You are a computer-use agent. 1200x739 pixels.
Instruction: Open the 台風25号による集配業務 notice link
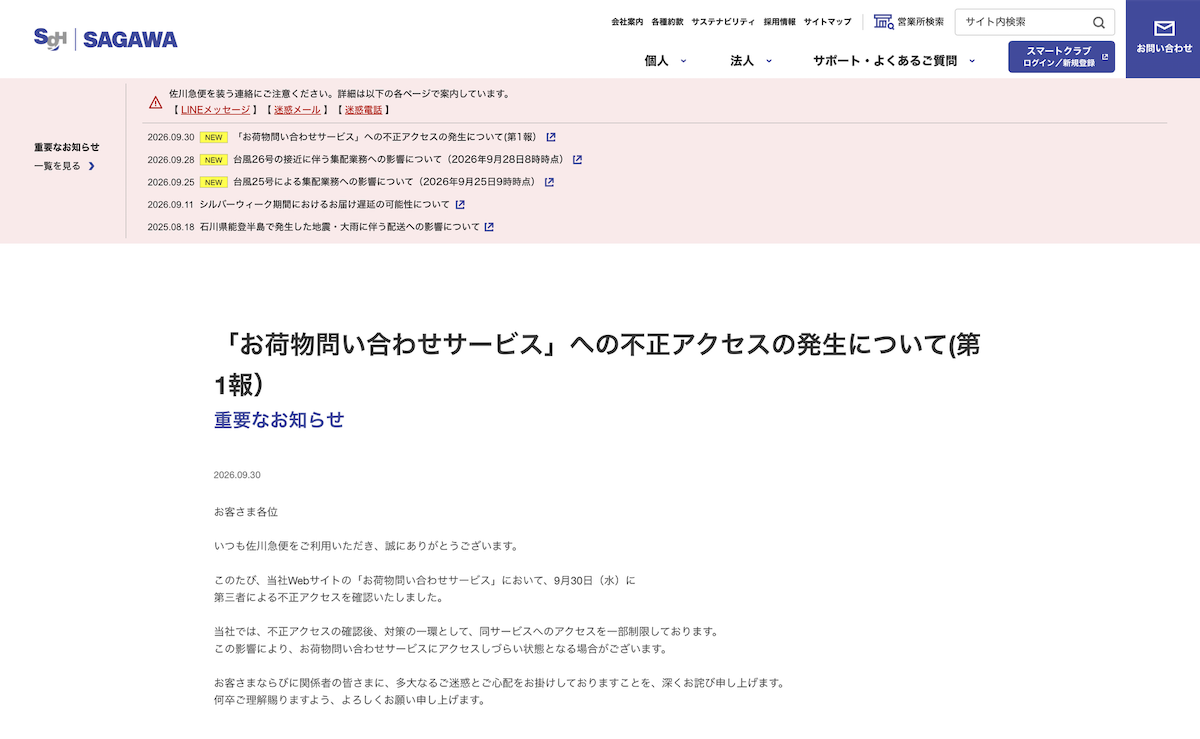point(386,182)
